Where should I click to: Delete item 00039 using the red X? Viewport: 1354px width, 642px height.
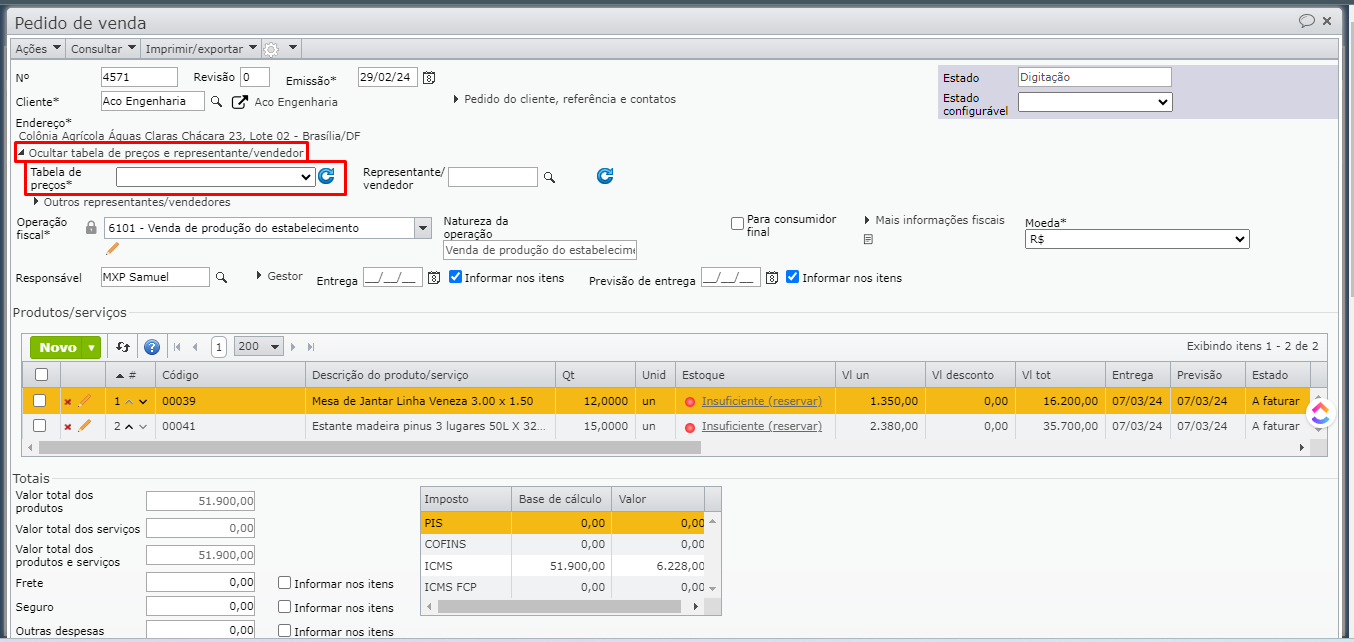click(x=68, y=401)
